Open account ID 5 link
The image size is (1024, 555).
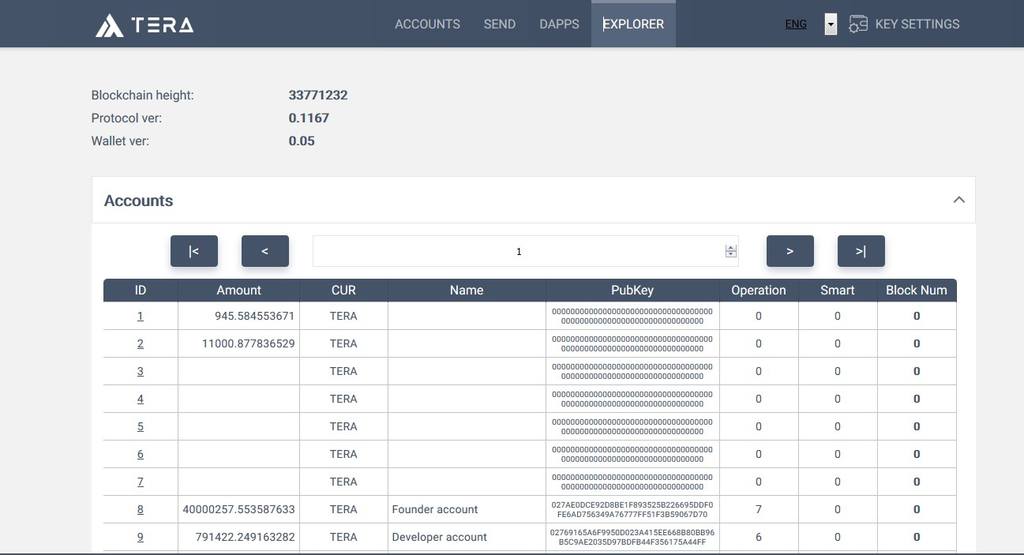pyautogui.click(x=140, y=426)
